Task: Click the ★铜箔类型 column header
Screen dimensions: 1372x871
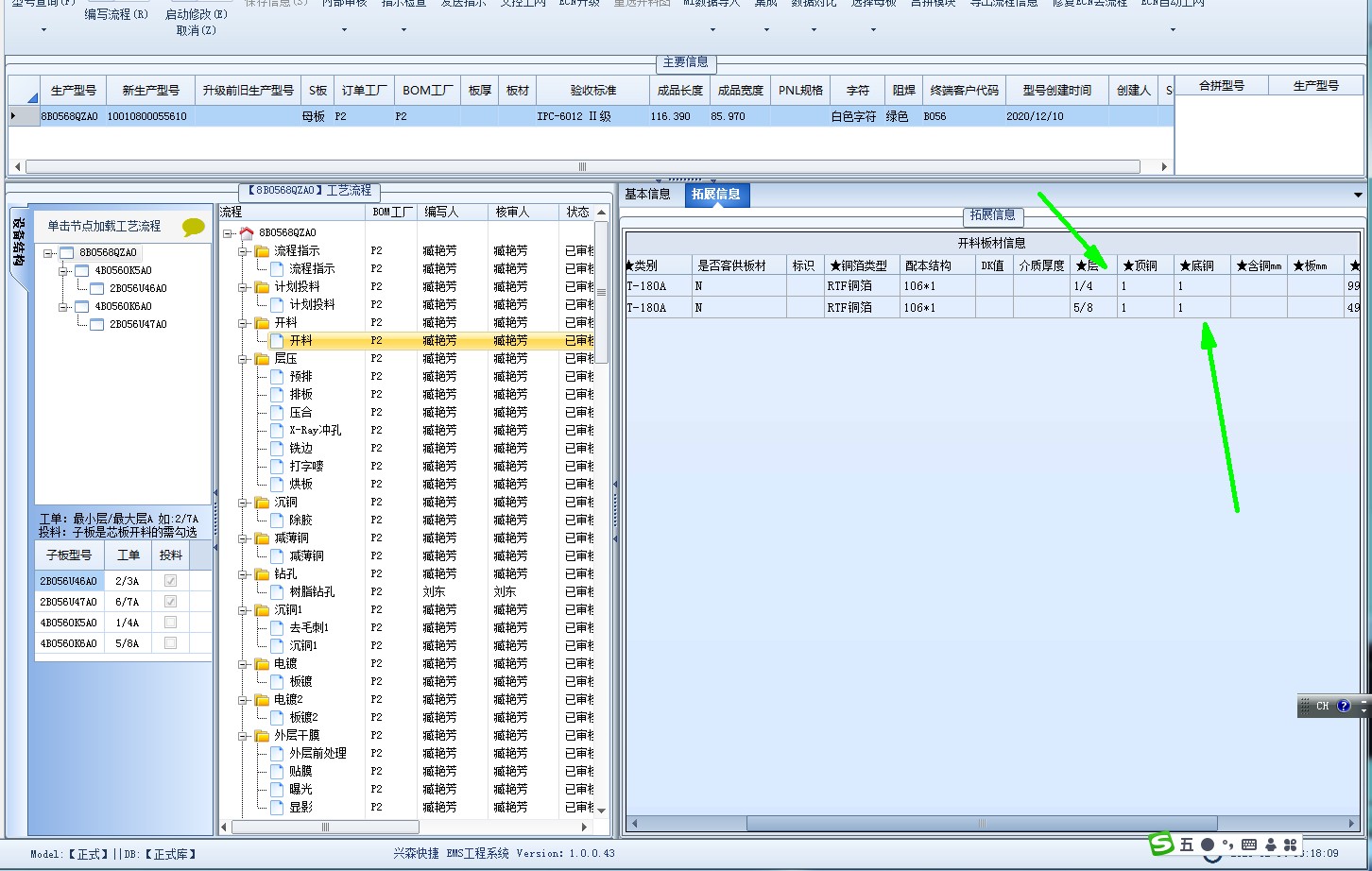Action: point(860,265)
